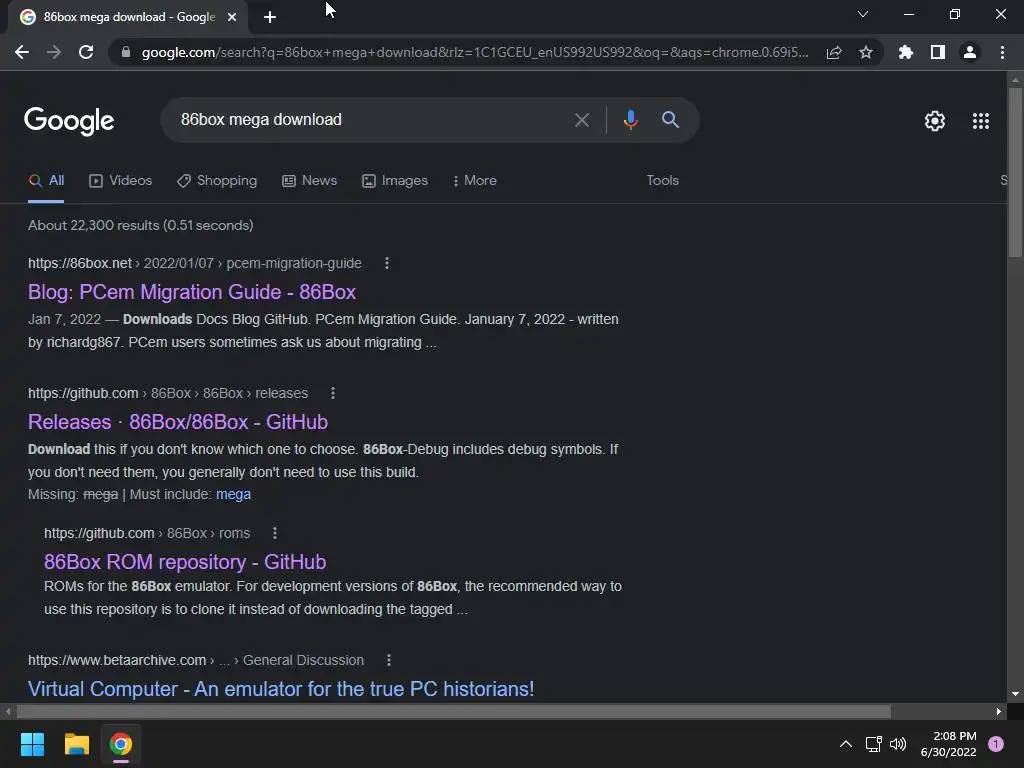Go to the Google logo homepage
The height and width of the screenshot is (768, 1024).
pyautogui.click(x=69, y=121)
